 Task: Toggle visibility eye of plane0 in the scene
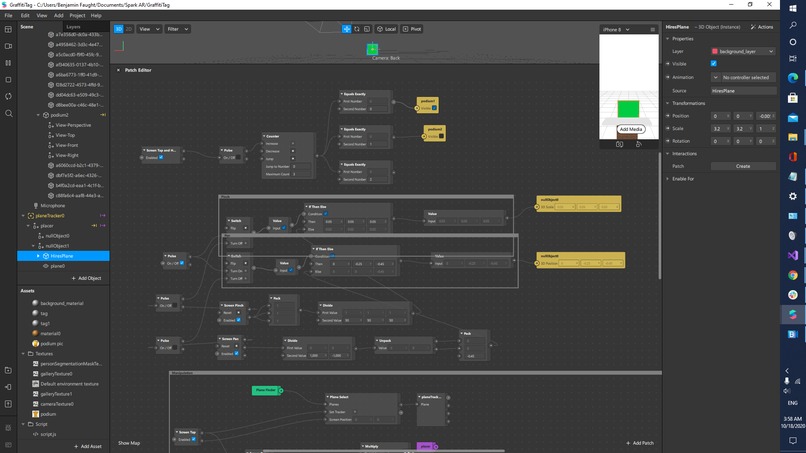pyautogui.click(x=46, y=266)
